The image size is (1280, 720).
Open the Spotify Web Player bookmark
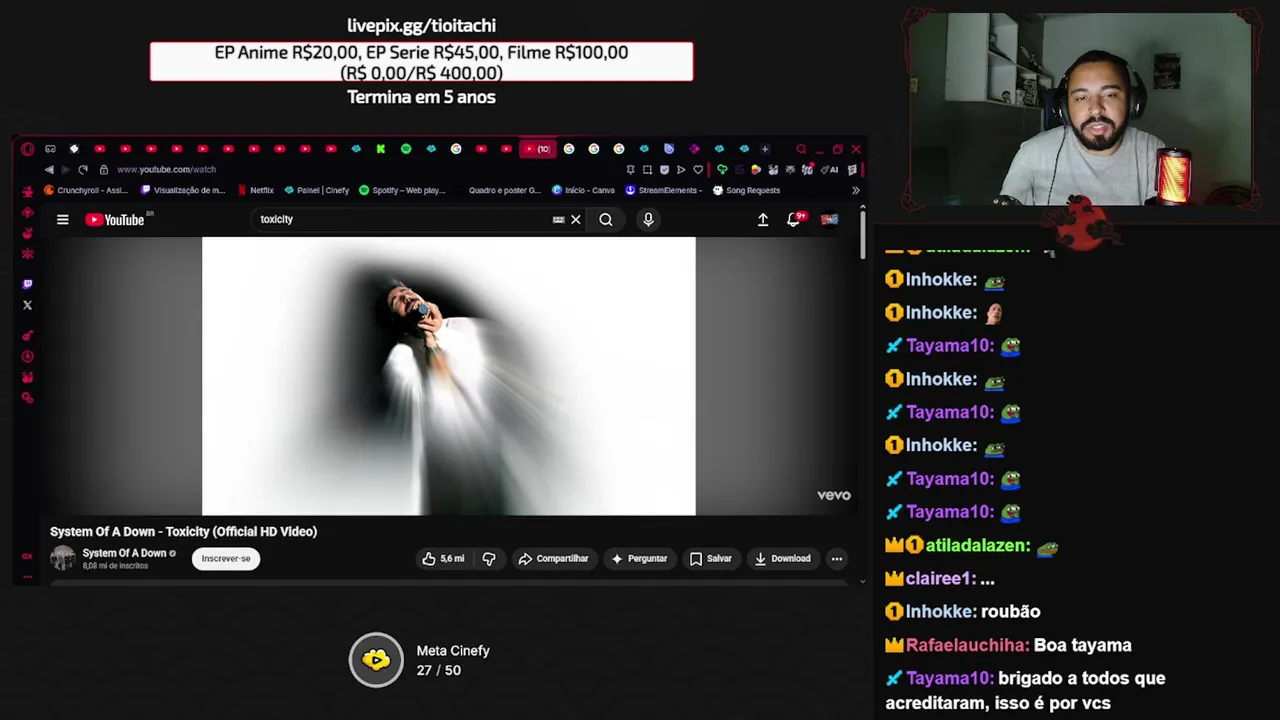pos(402,190)
